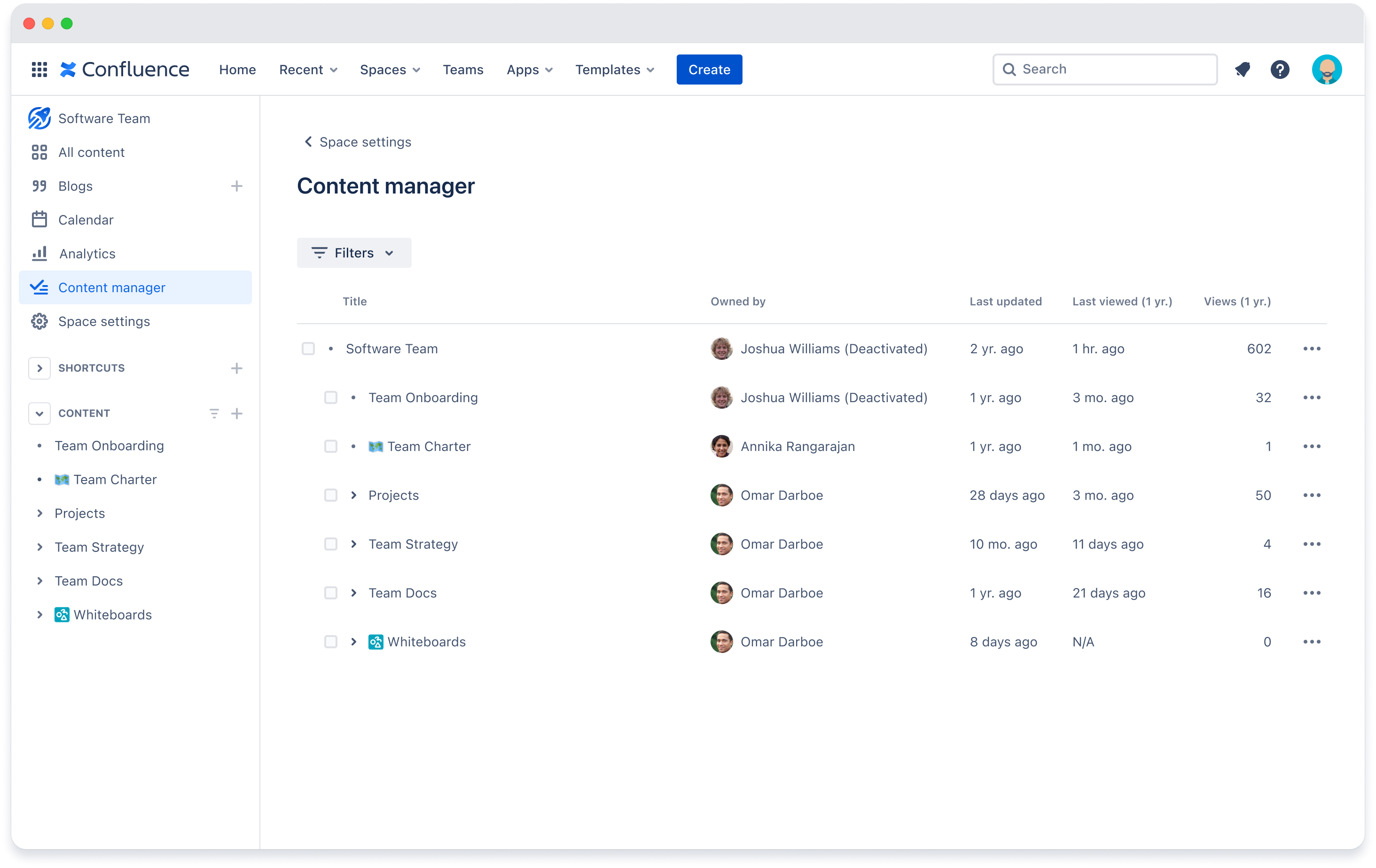The width and height of the screenshot is (1376, 868).
Task: Click the more options for Whiteboards row
Action: point(1311,641)
